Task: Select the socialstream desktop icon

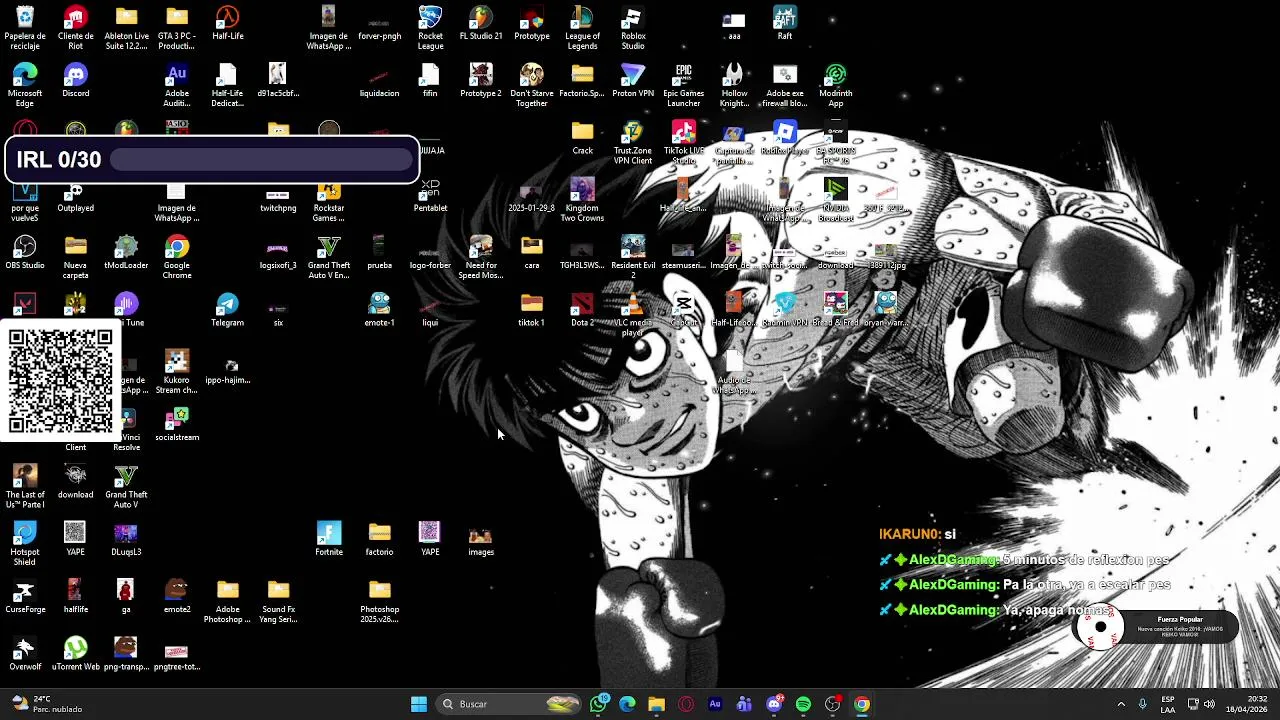Action: click(x=177, y=425)
